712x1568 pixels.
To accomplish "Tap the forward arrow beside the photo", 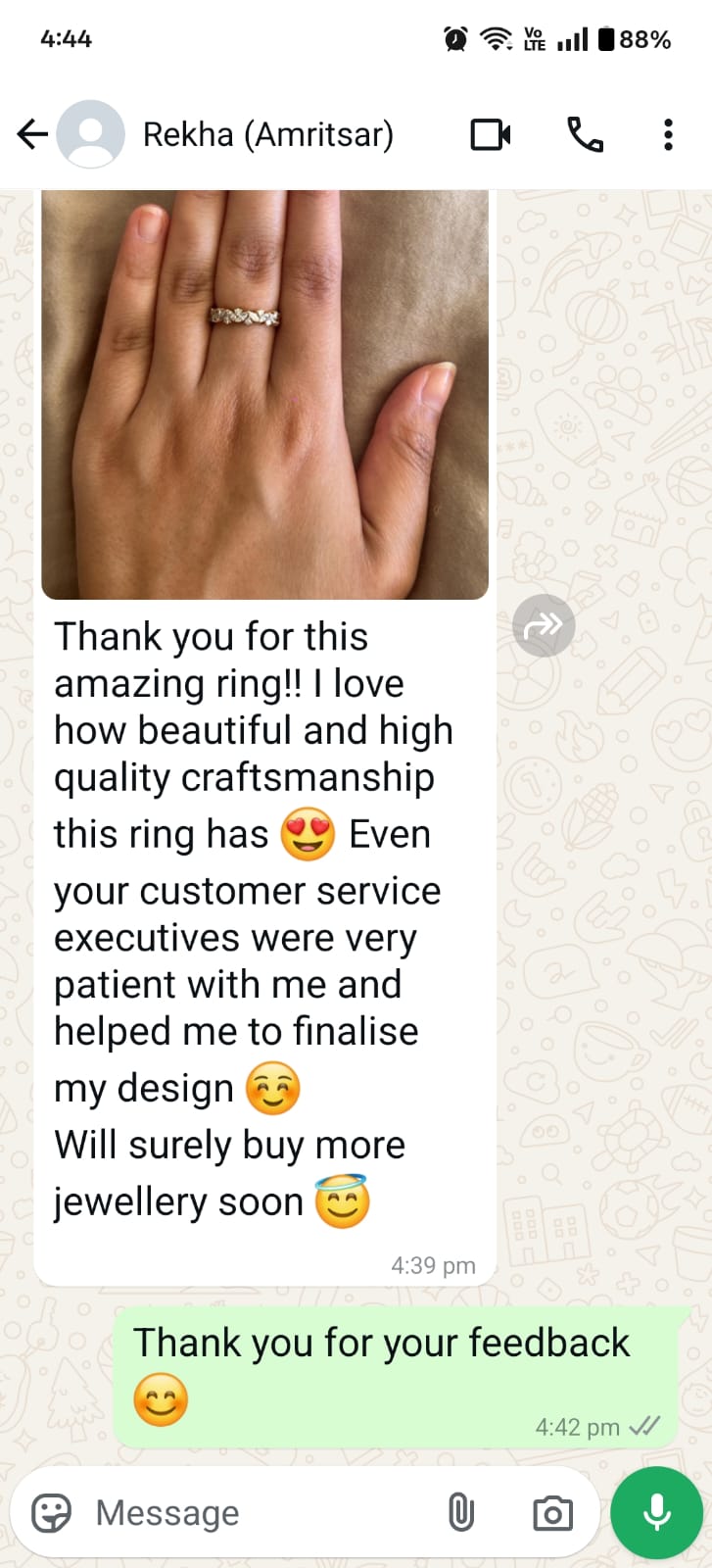I will tap(544, 624).
